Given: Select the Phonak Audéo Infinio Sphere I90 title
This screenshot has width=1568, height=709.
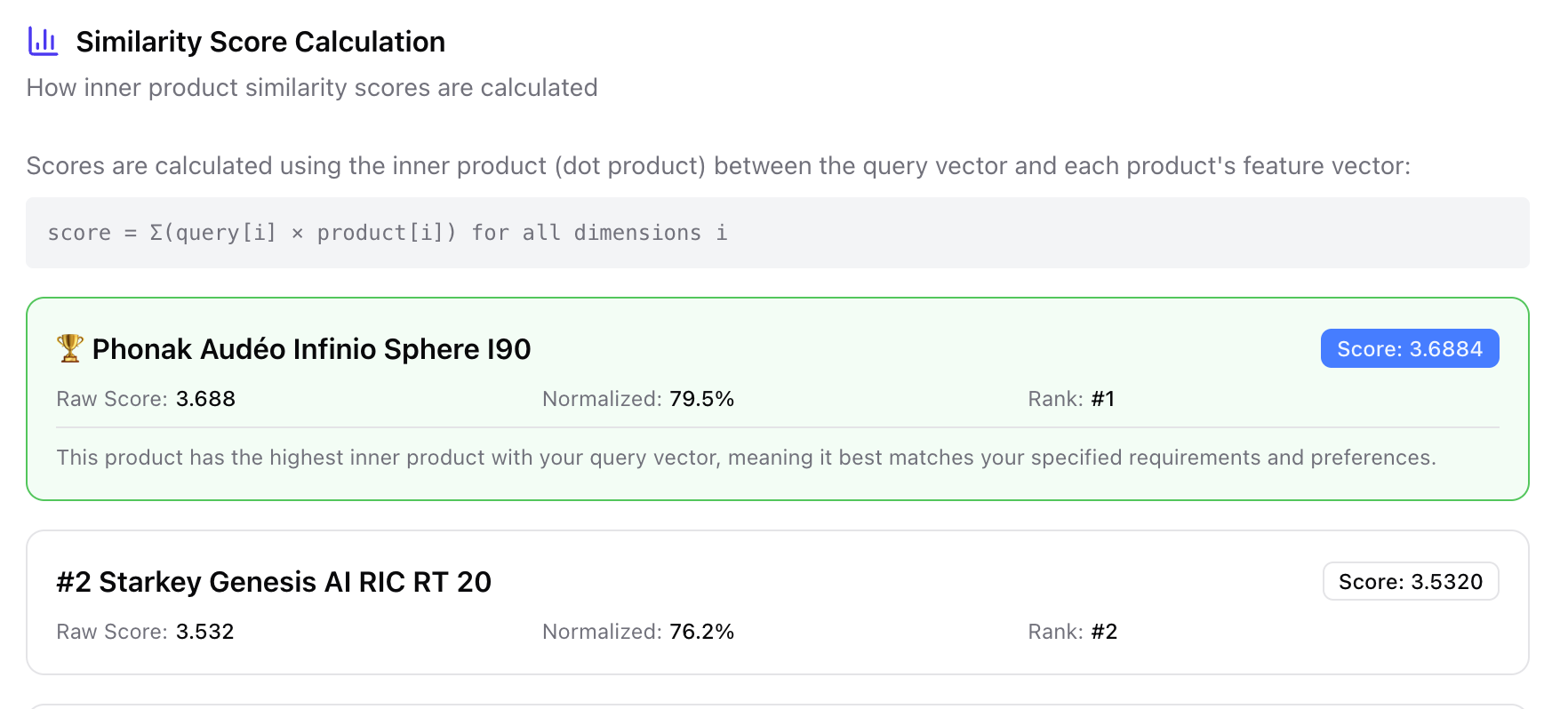Looking at the screenshot, I should coord(311,349).
